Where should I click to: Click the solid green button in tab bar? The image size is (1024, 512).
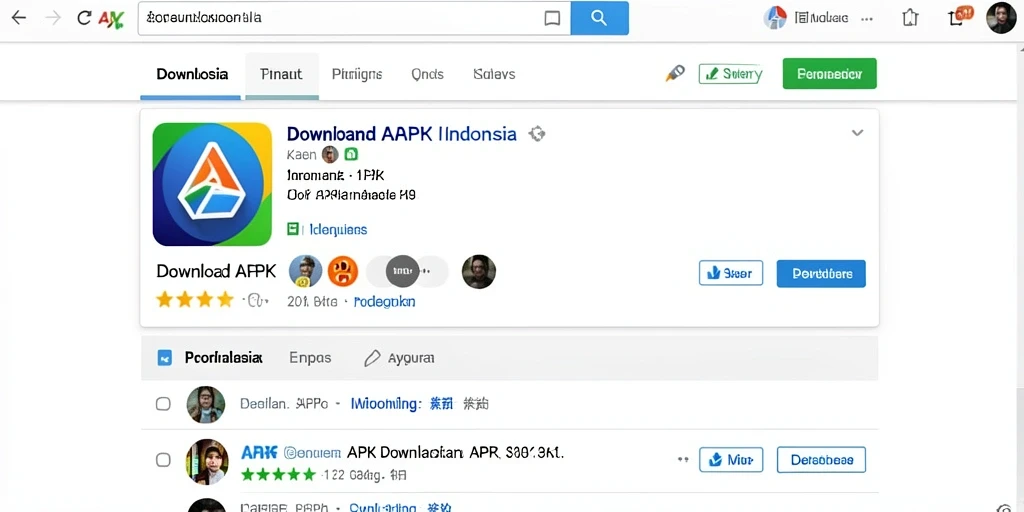[829, 74]
